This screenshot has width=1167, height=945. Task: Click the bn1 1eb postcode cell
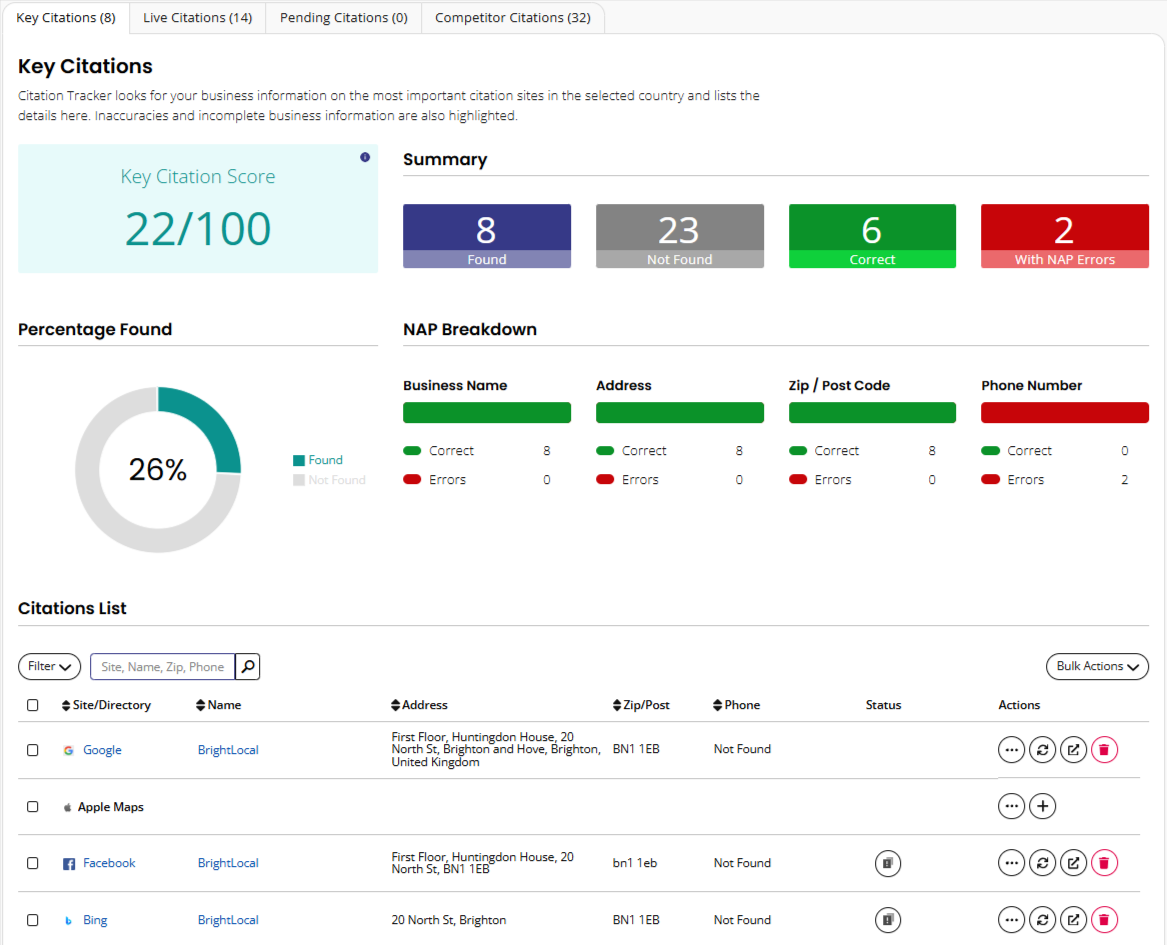[x=635, y=863]
